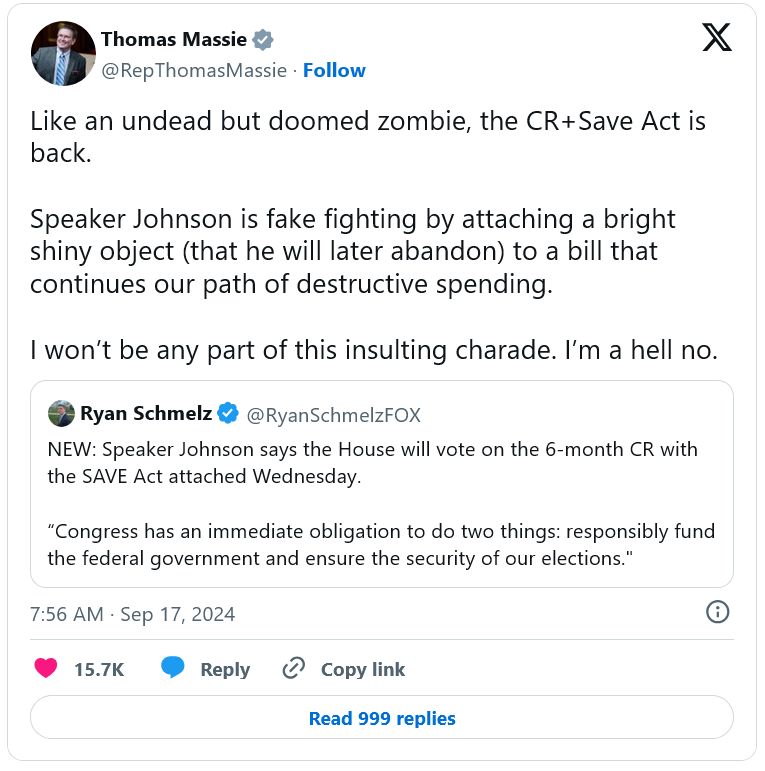Click the 15.7K likes count

tap(99, 670)
